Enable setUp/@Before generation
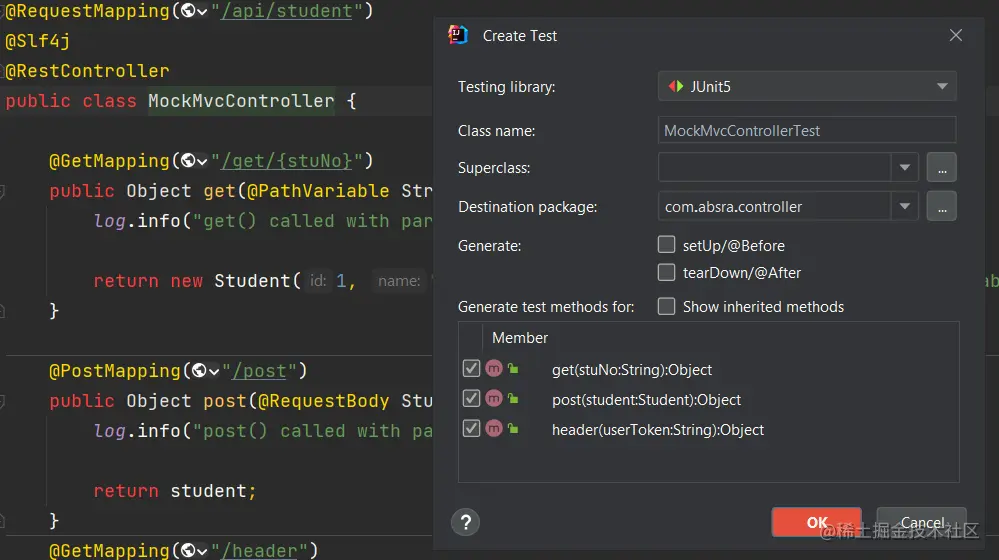Screen dimensions: 999x560 tap(666, 245)
